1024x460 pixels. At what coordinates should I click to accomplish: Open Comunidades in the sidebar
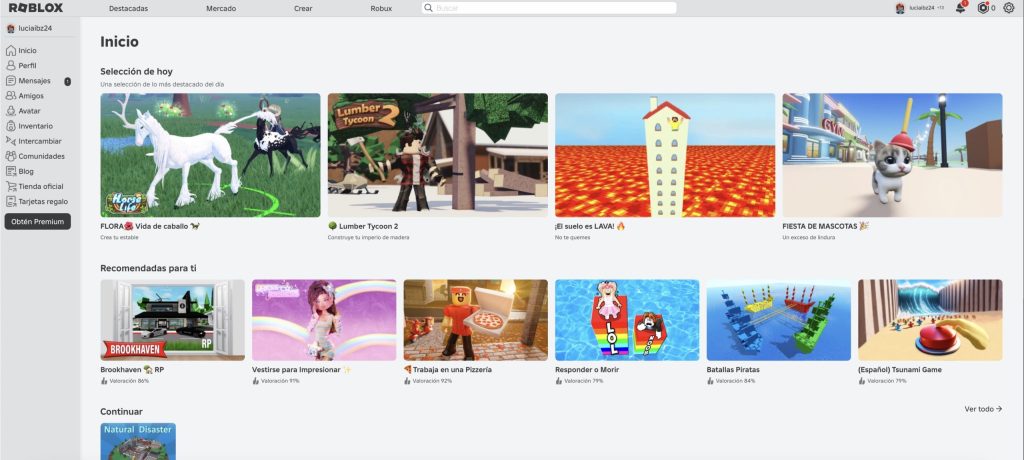coord(41,156)
